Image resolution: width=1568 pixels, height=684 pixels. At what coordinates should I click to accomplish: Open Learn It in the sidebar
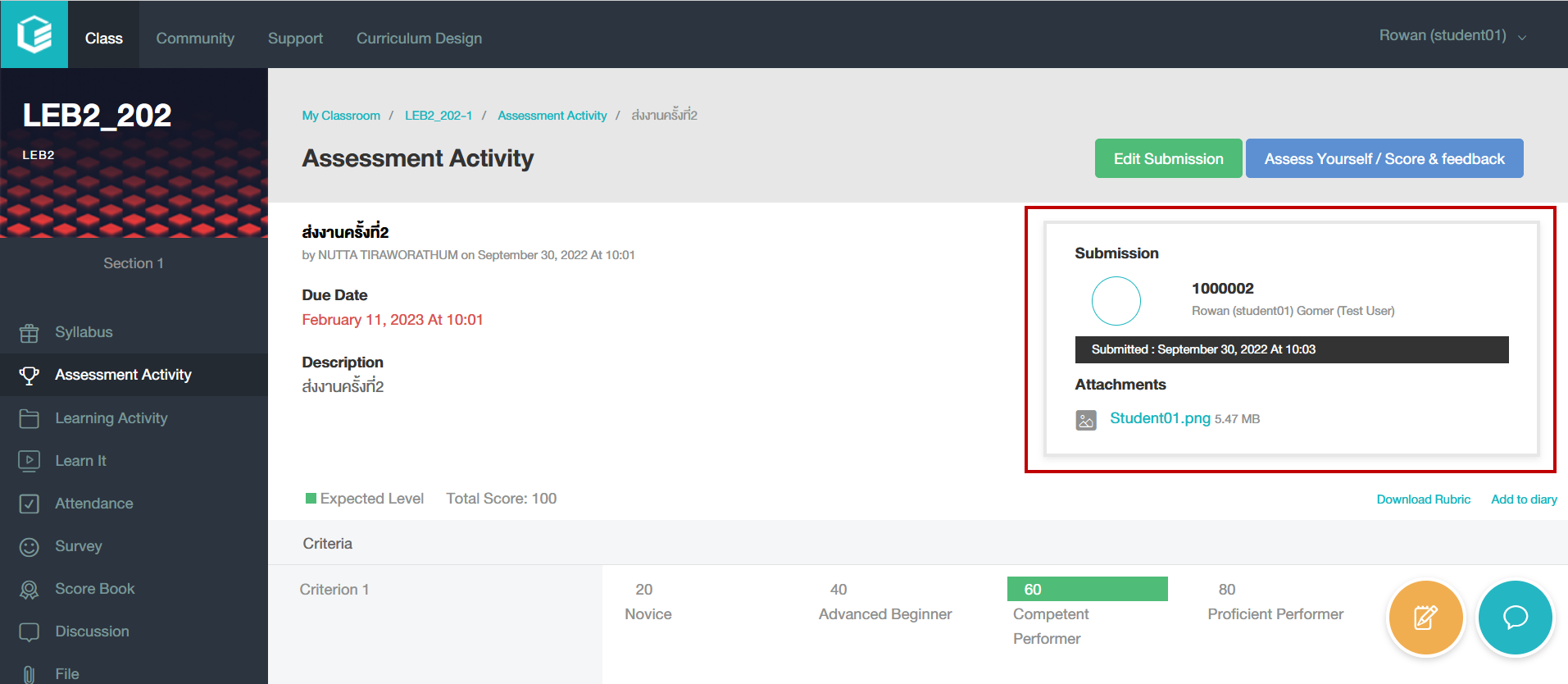[134, 461]
